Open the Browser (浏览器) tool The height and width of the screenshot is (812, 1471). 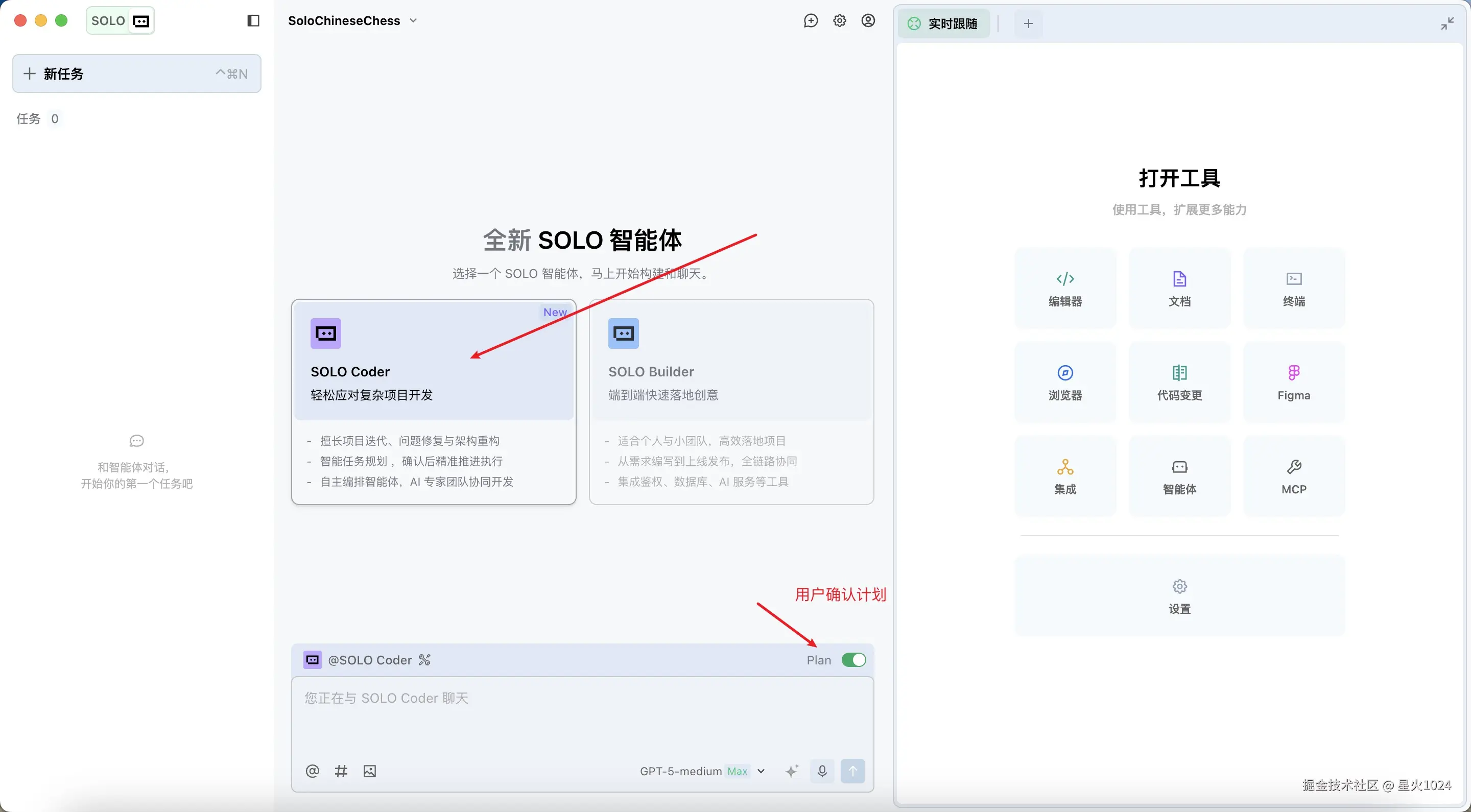pyautogui.click(x=1065, y=382)
